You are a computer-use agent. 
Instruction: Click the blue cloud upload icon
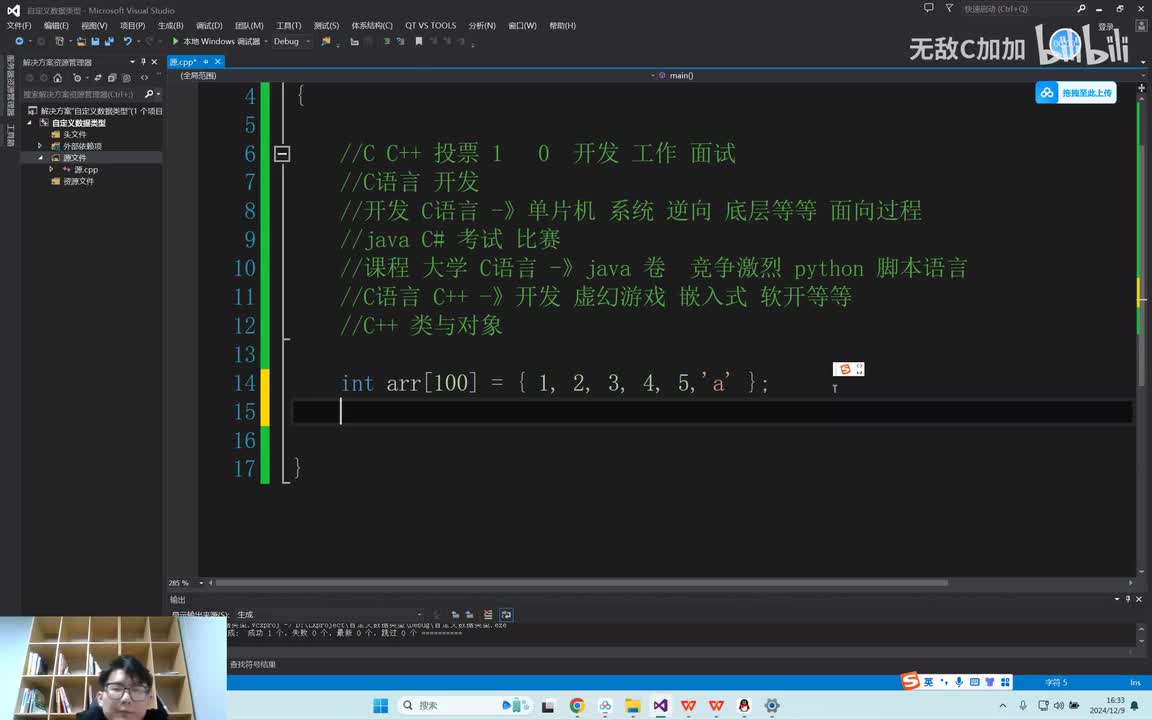coord(1046,93)
